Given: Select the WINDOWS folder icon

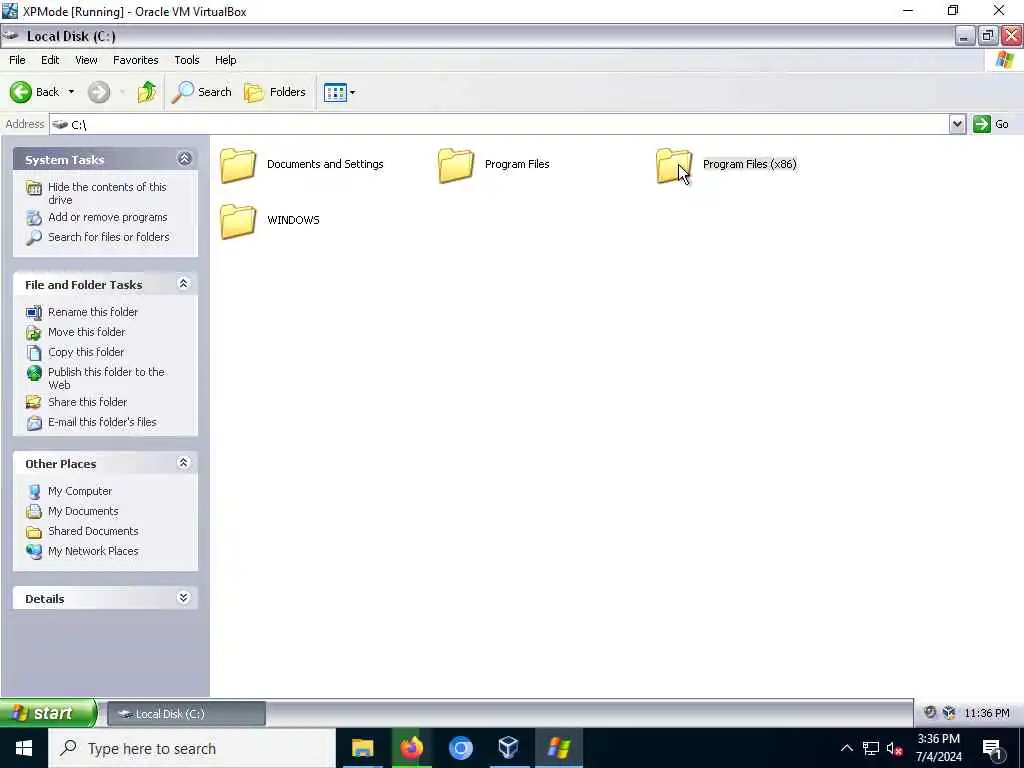Looking at the screenshot, I should coord(238,221).
